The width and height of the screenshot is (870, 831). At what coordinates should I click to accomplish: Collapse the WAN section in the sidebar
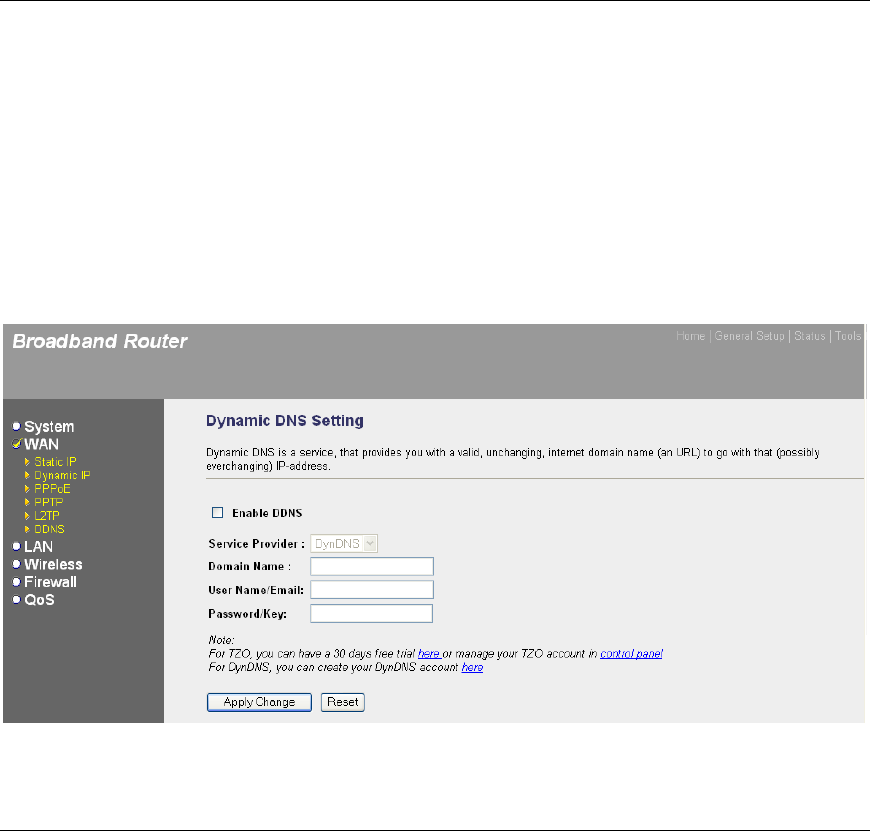click(x=41, y=444)
